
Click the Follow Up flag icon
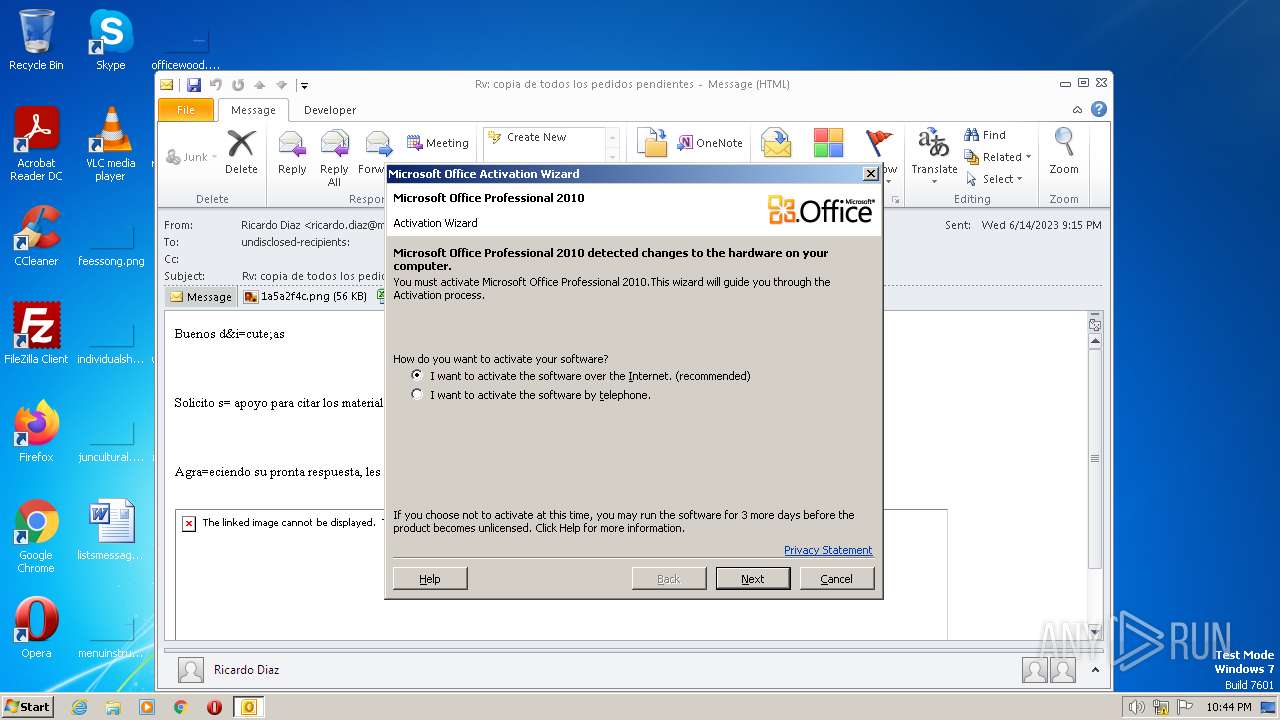pos(879,143)
